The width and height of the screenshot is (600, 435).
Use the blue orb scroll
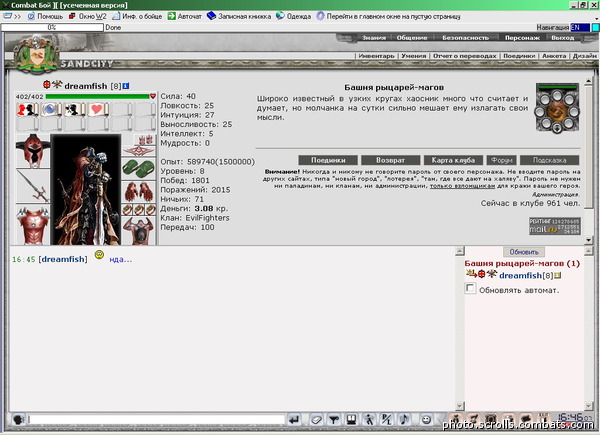[51, 109]
